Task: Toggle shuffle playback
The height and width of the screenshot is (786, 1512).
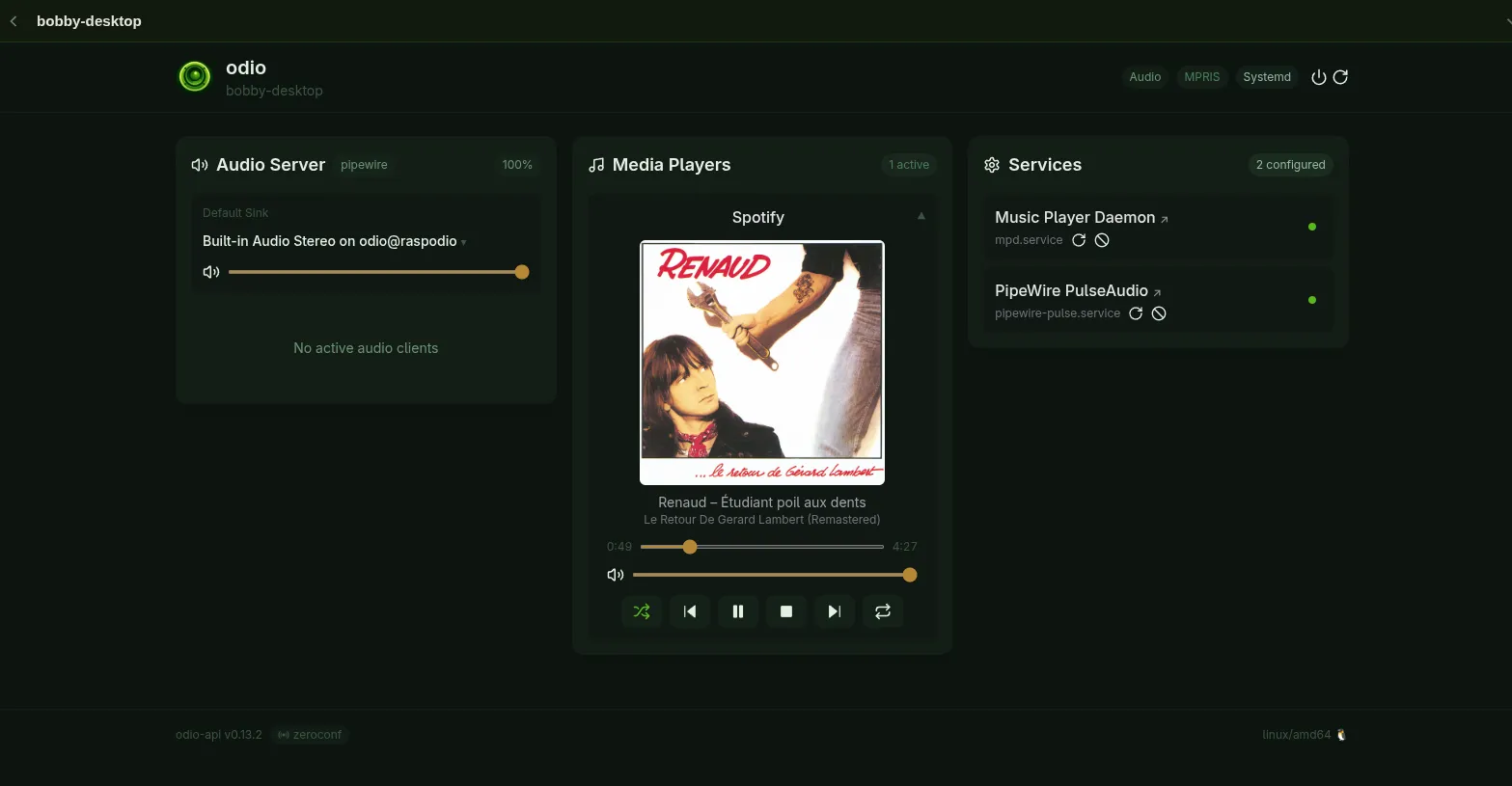Action: tap(642, 611)
